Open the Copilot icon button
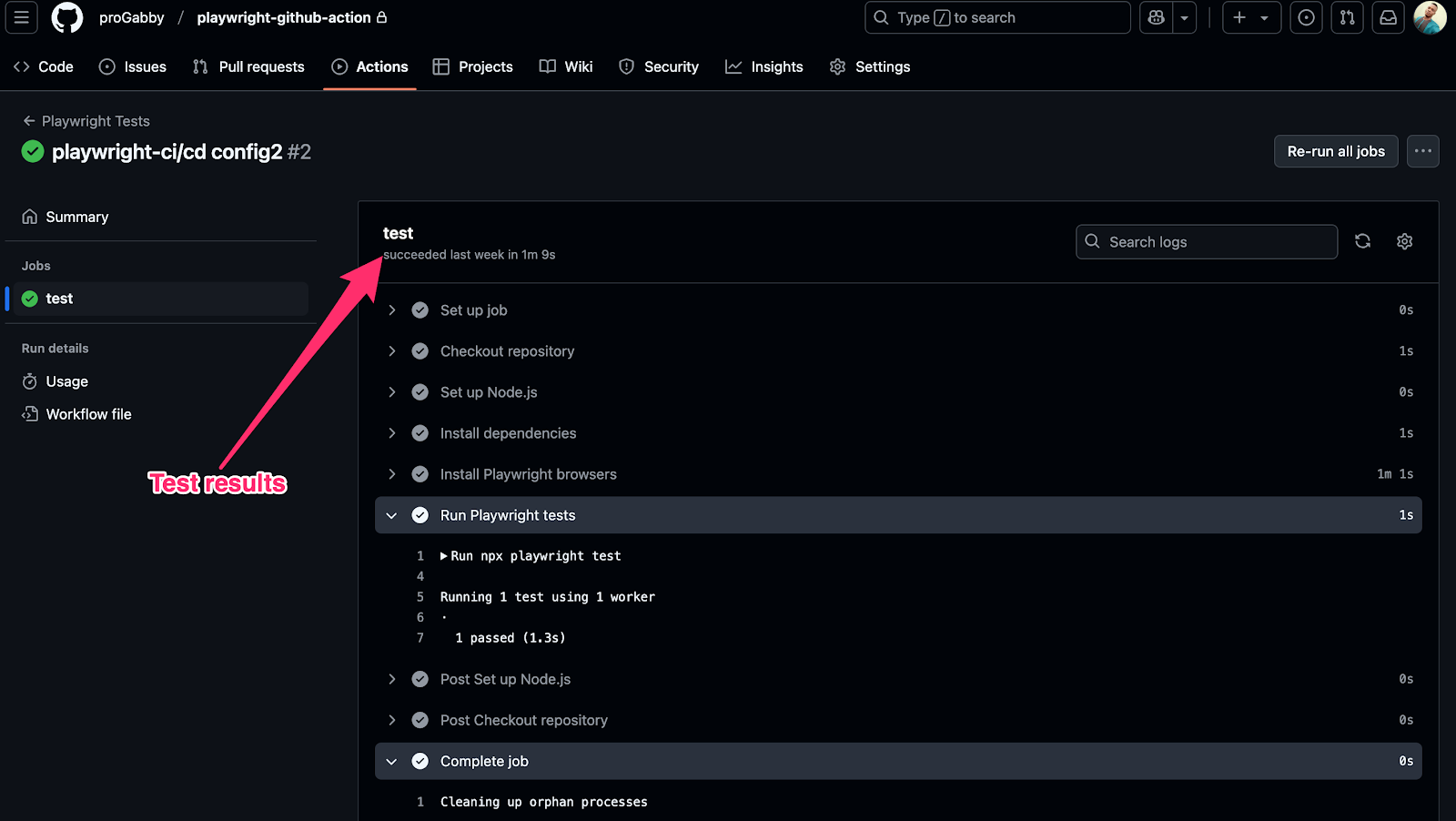Image resolution: width=1456 pixels, height=821 pixels. pyautogui.click(x=1157, y=17)
